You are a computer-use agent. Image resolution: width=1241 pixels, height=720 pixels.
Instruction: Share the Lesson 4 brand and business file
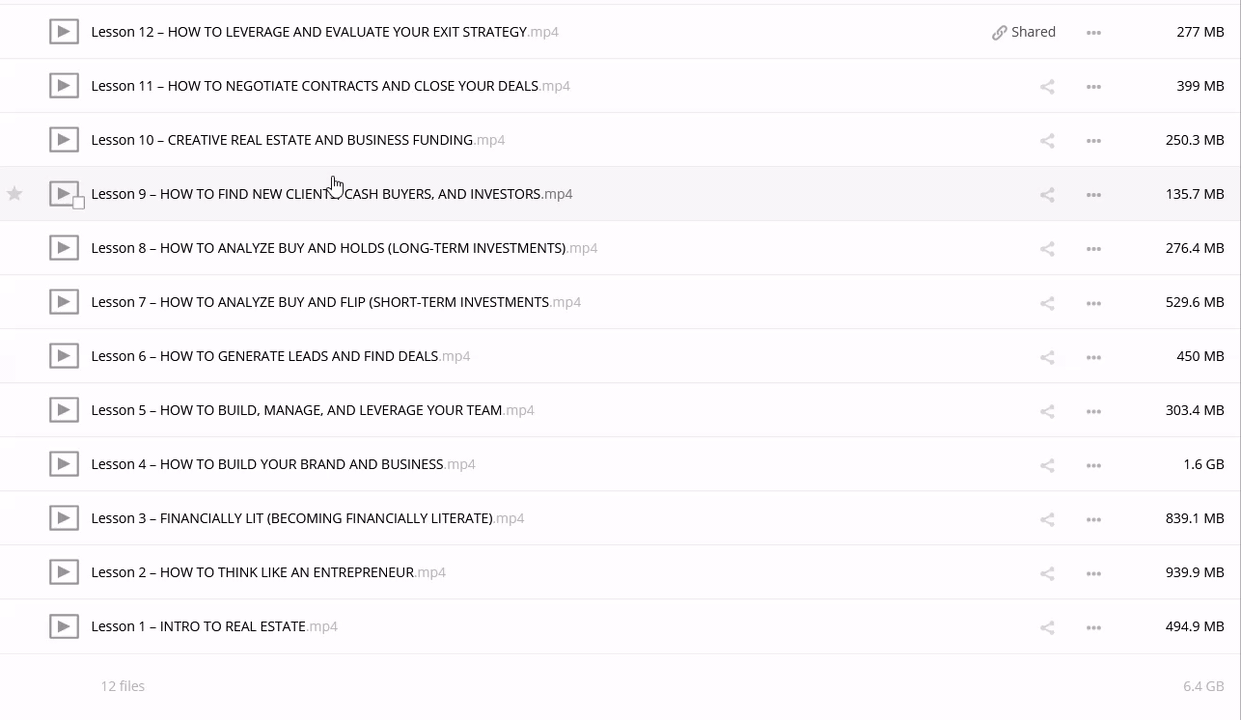click(1047, 465)
